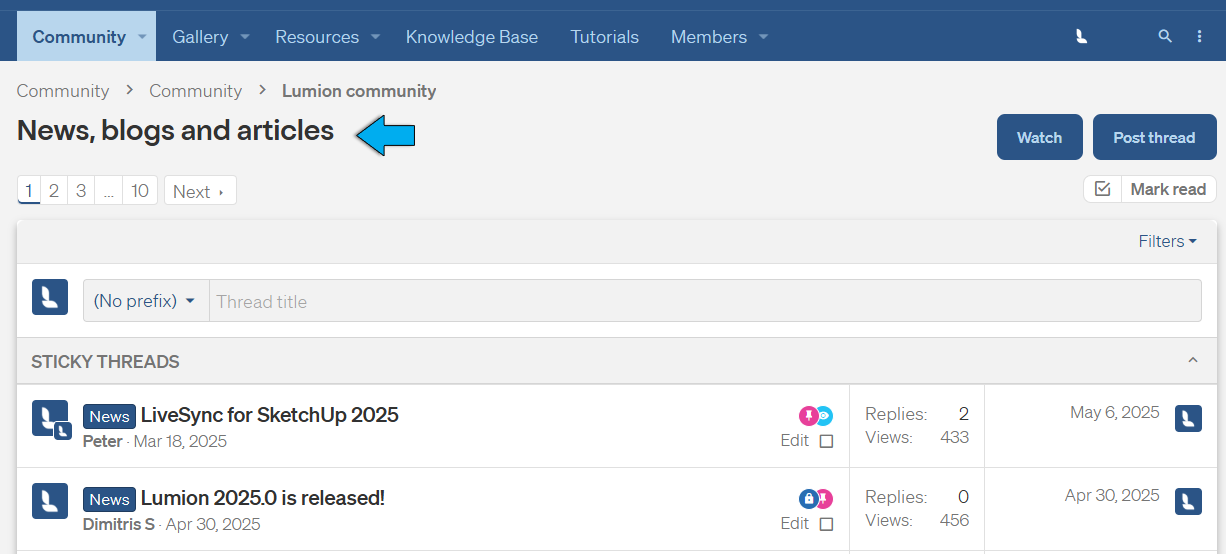The width and height of the screenshot is (1226, 554).
Task: Open the Lumion account avatar in navbar
Action: pos(1081,36)
